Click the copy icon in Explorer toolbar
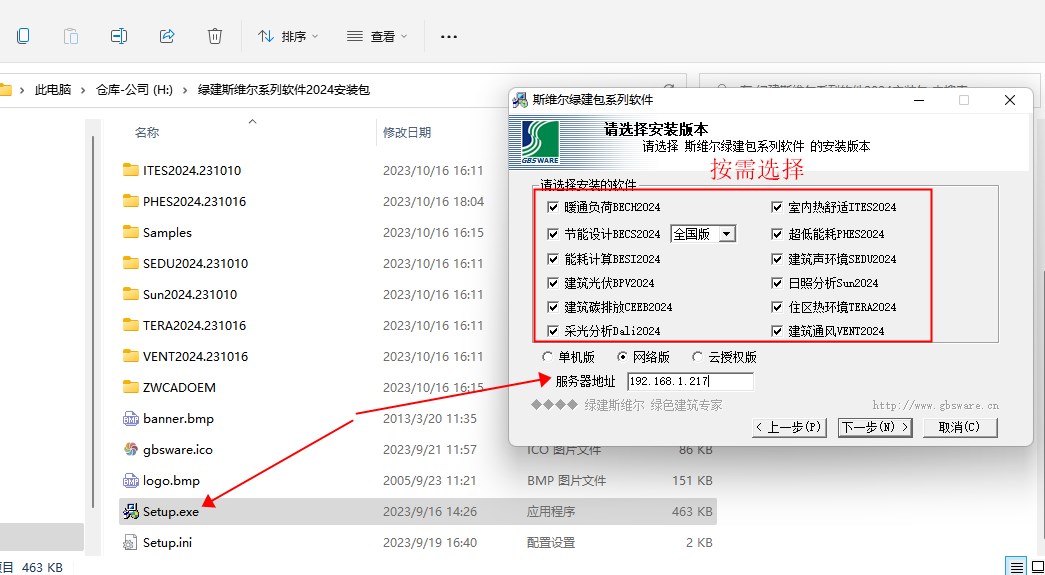Image resolution: width=1045 pixels, height=575 pixels. click(23, 36)
